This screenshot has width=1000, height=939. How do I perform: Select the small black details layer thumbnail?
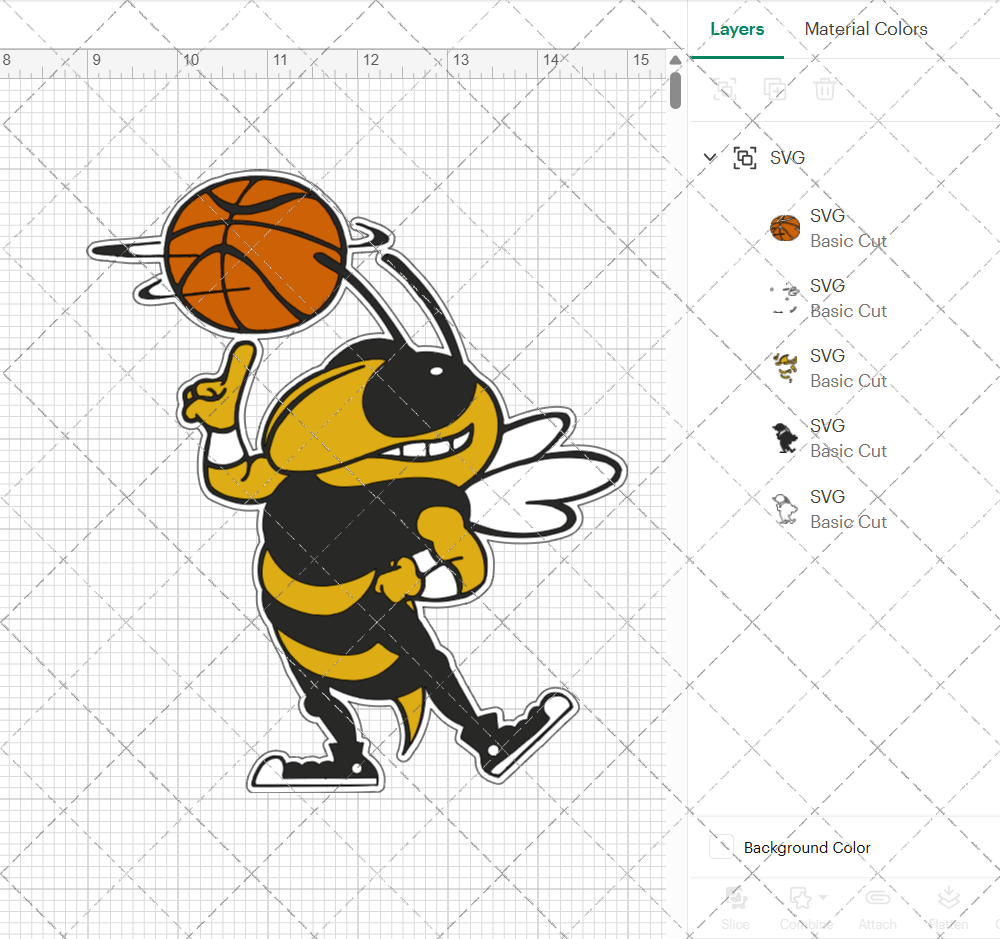tap(785, 299)
